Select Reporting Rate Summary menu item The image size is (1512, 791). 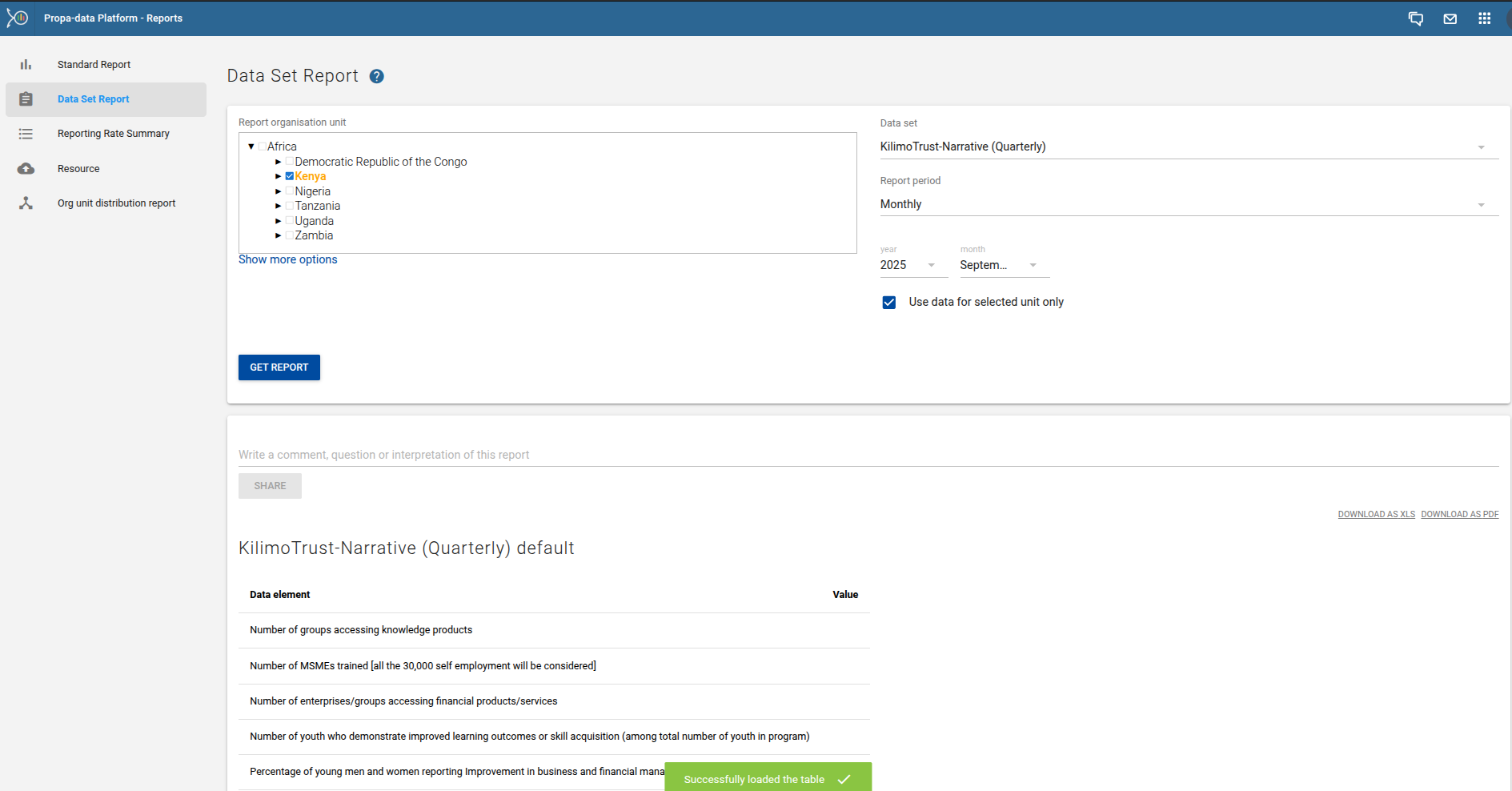(x=113, y=134)
